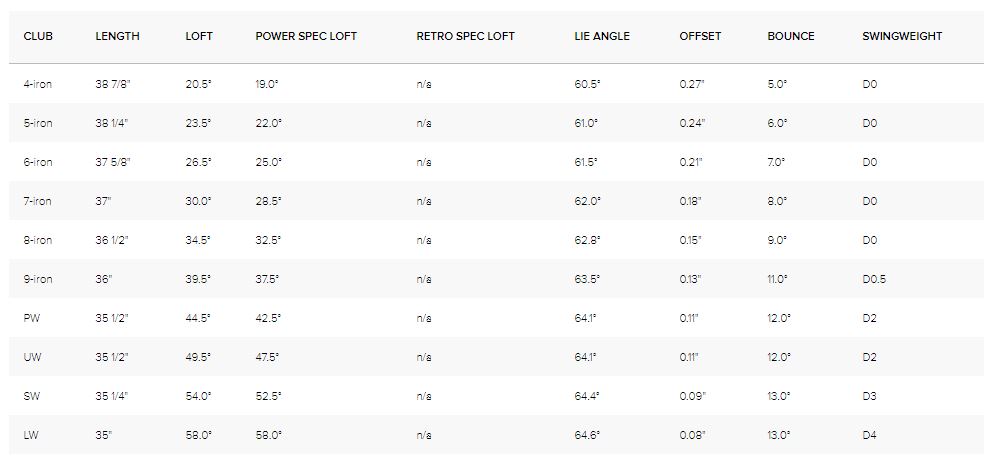992x468 pixels.
Task: Select the PW row label
Action: [31, 318]
